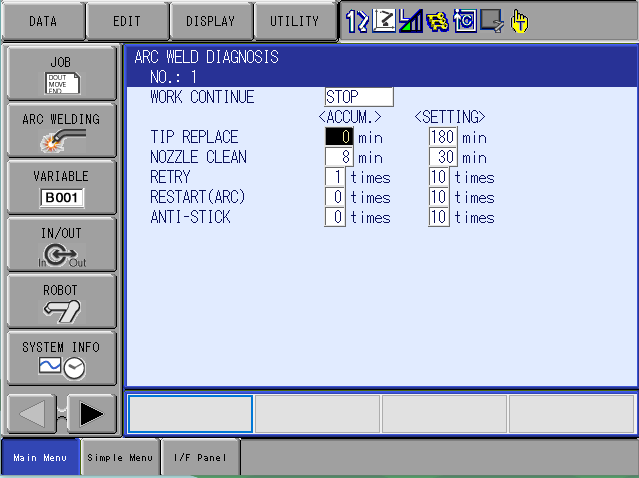Image resolution: width=639 pixels, height=478 pixels.
Task: Open the ROBOT menu
Action: click(62, 302)
